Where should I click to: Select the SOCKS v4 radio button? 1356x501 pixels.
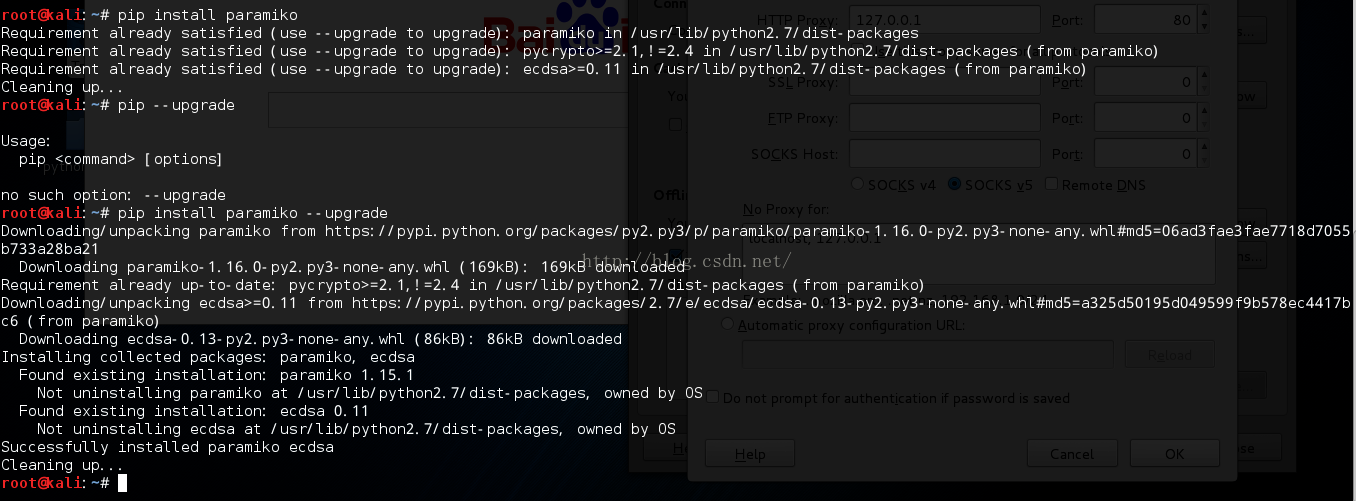click(857, 184)
